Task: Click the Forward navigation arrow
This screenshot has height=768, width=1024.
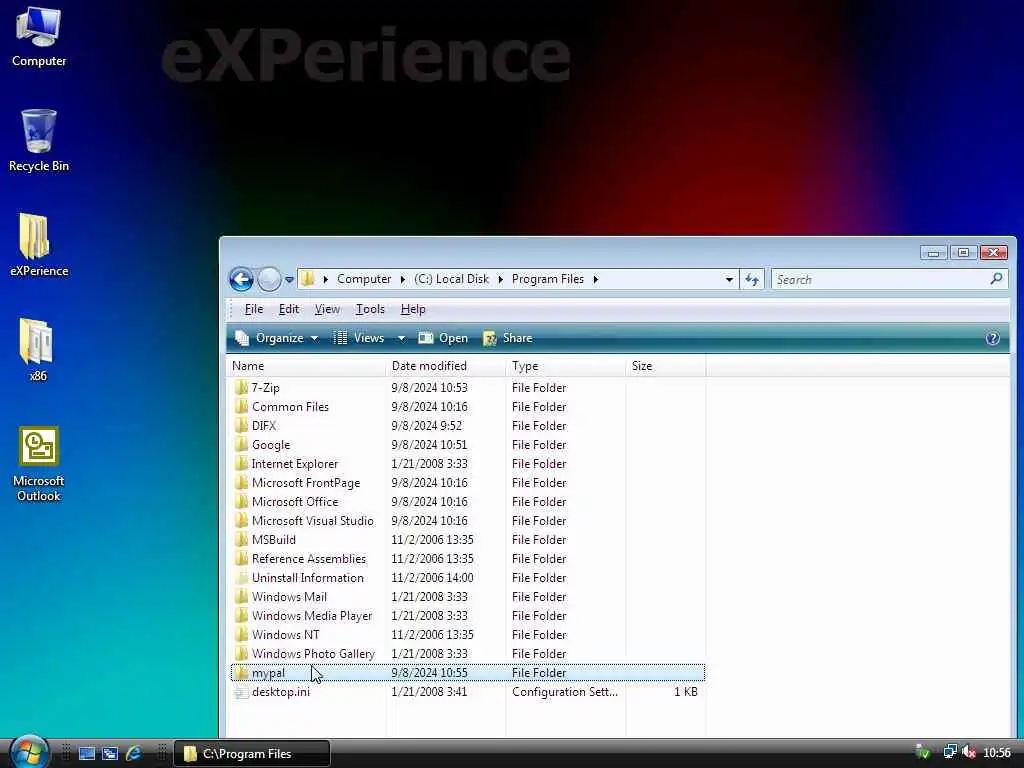Action: click(268, 280)
